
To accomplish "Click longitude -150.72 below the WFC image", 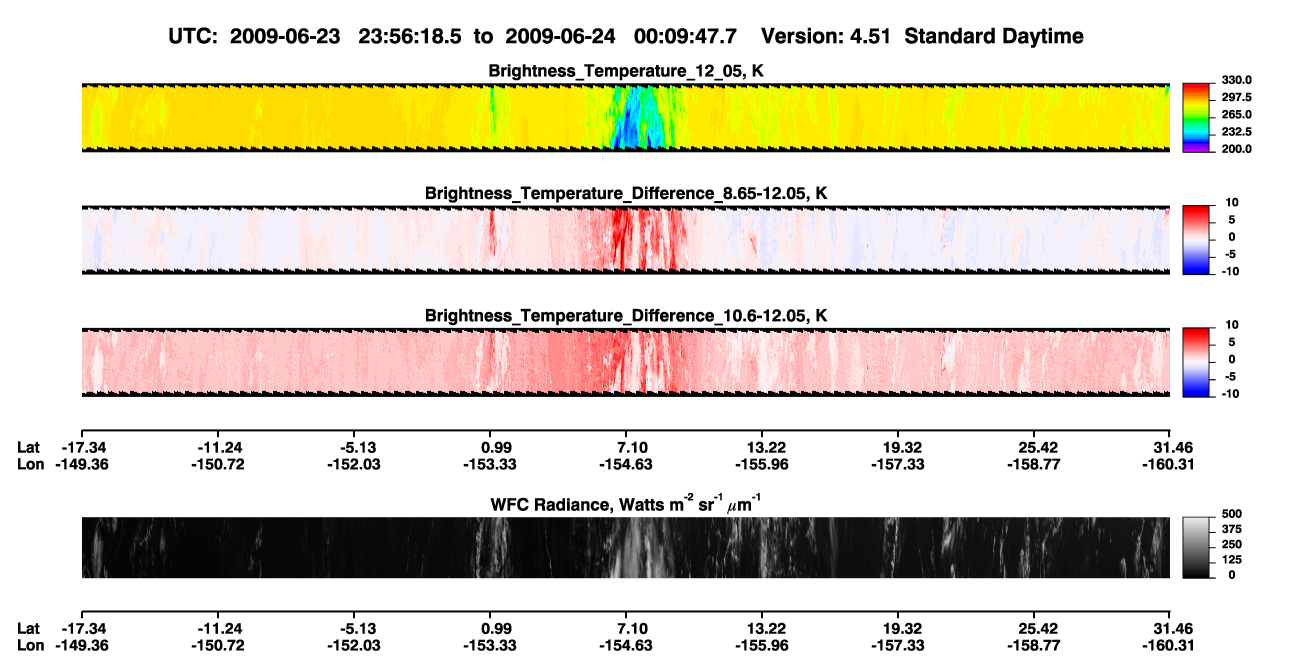I will point(218,646).
